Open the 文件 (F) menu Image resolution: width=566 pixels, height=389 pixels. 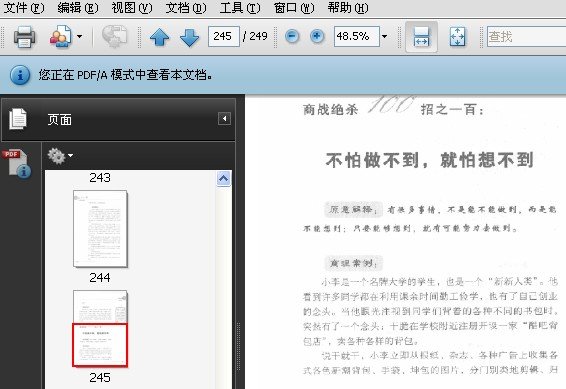(x=24, y=8)
